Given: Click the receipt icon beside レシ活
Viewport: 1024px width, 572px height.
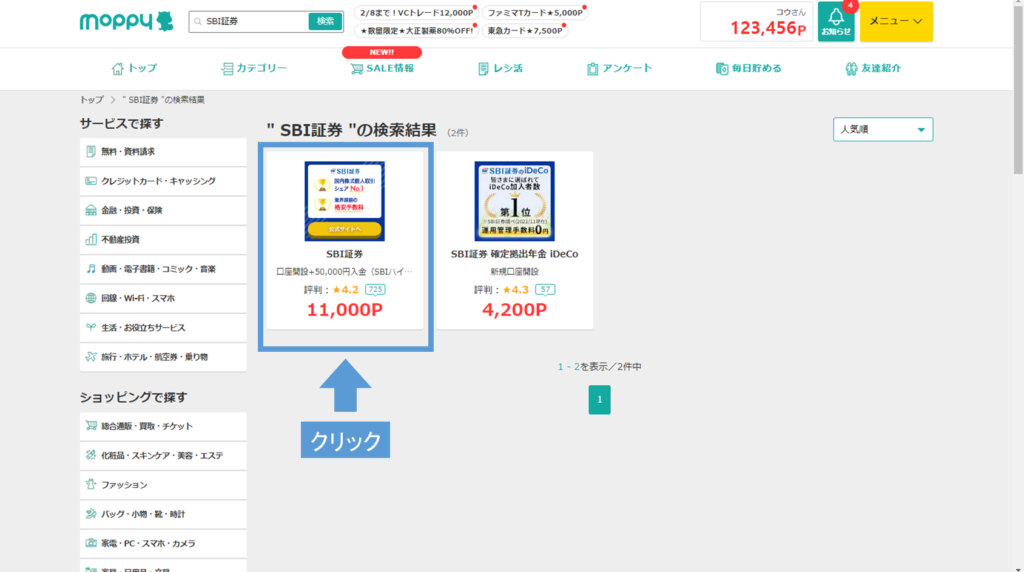Looking at the screenshot, I should 483,69.
